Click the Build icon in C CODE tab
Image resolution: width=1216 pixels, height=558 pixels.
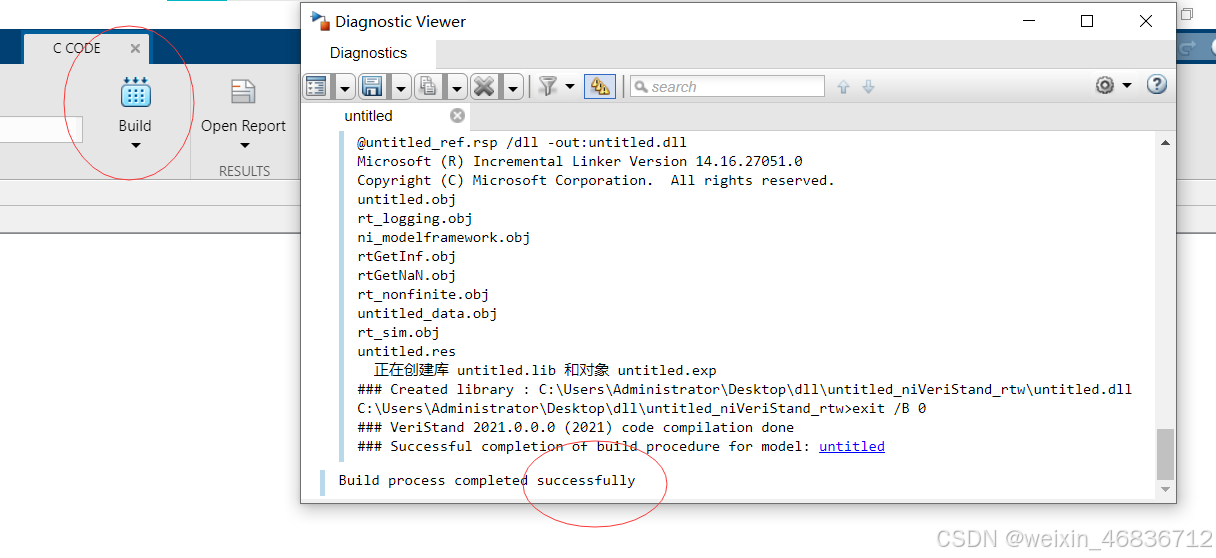coord(135,92)
